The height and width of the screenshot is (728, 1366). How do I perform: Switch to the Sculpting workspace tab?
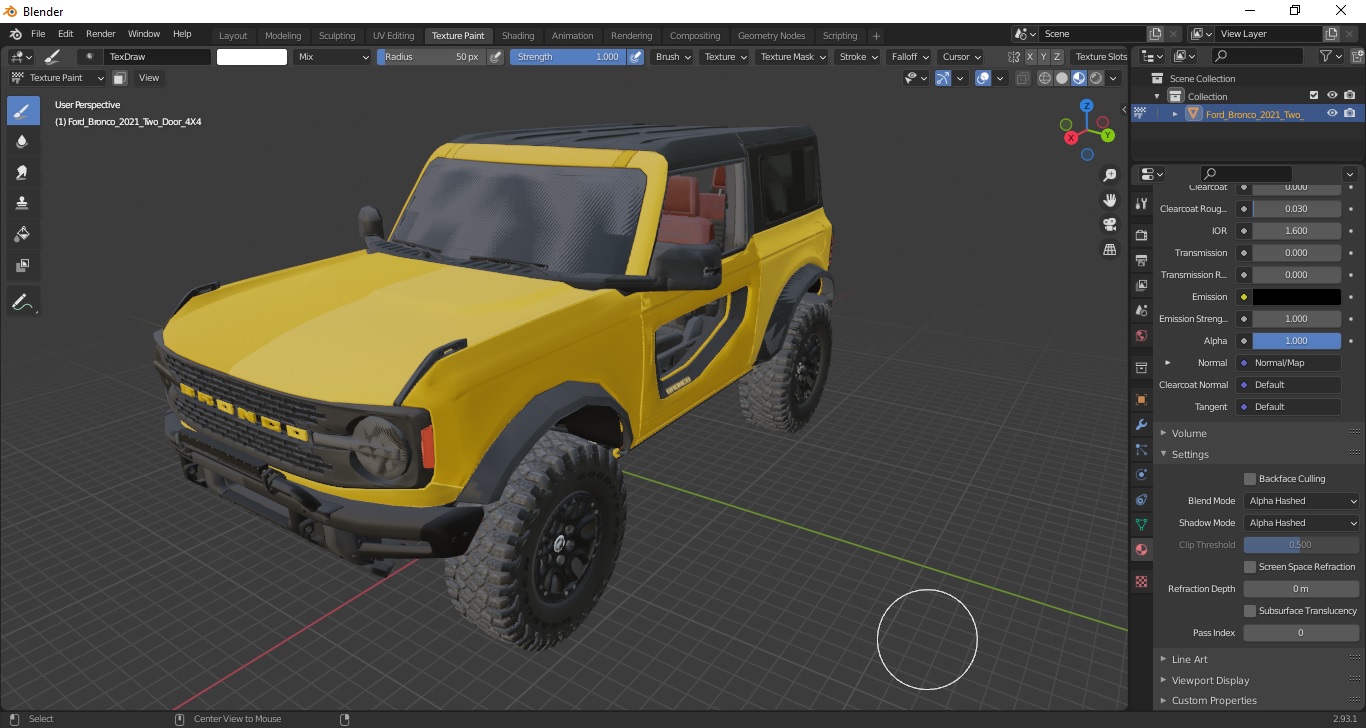coord(337,36)
